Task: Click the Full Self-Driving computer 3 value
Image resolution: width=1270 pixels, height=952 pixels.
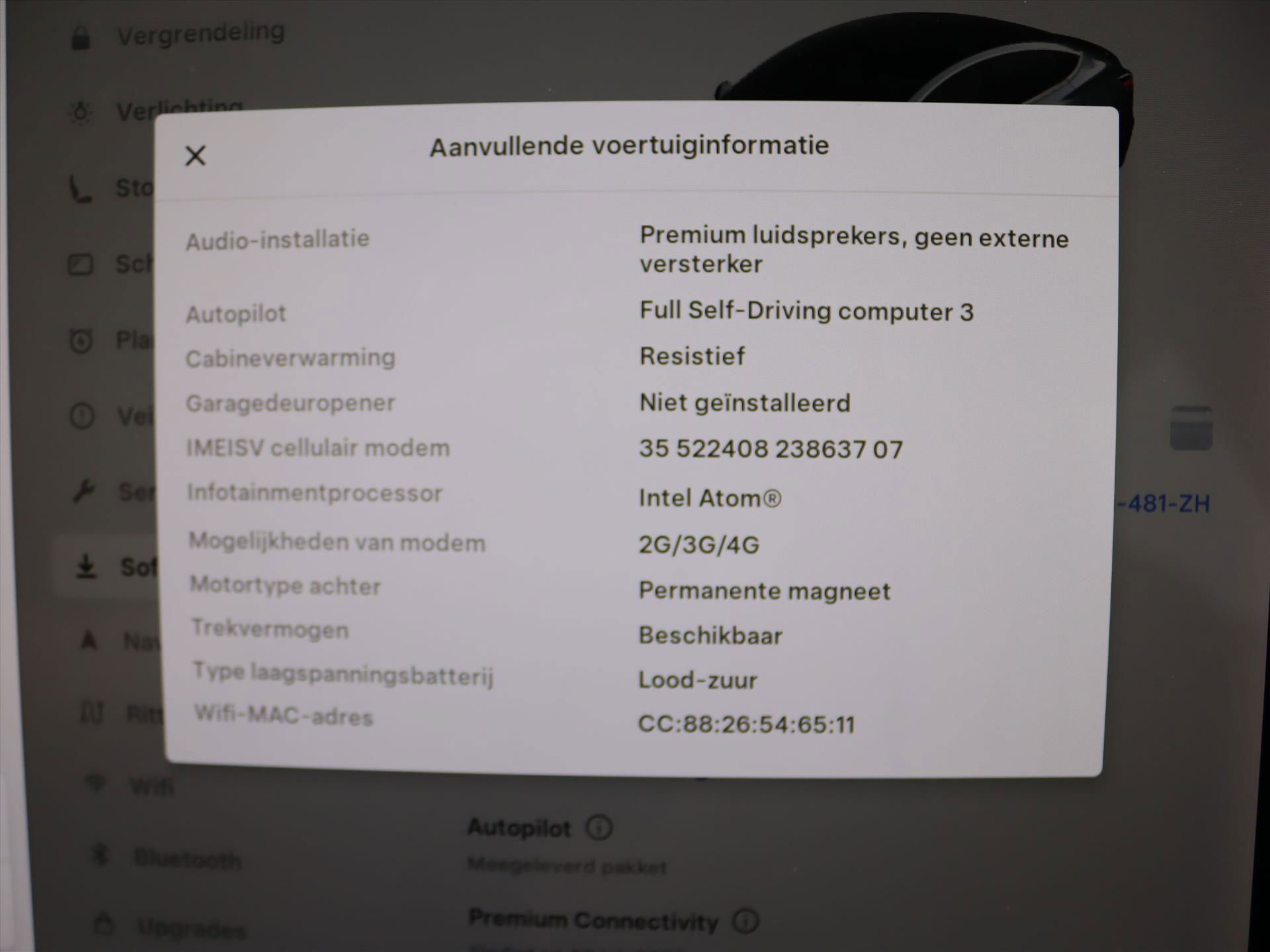Action: click(x=806, y=311)
